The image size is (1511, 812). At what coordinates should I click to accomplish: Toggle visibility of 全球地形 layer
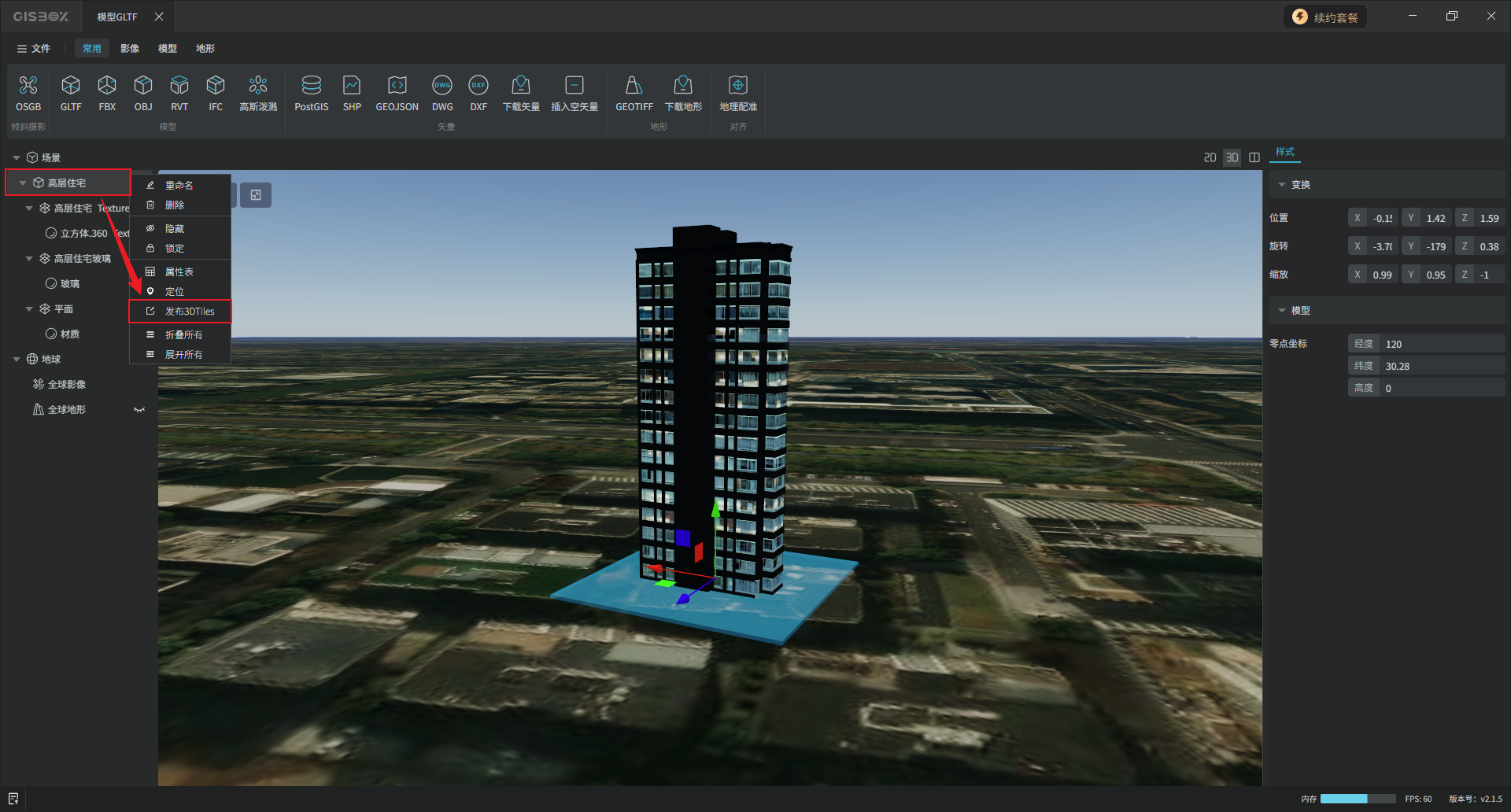(139, 410)
